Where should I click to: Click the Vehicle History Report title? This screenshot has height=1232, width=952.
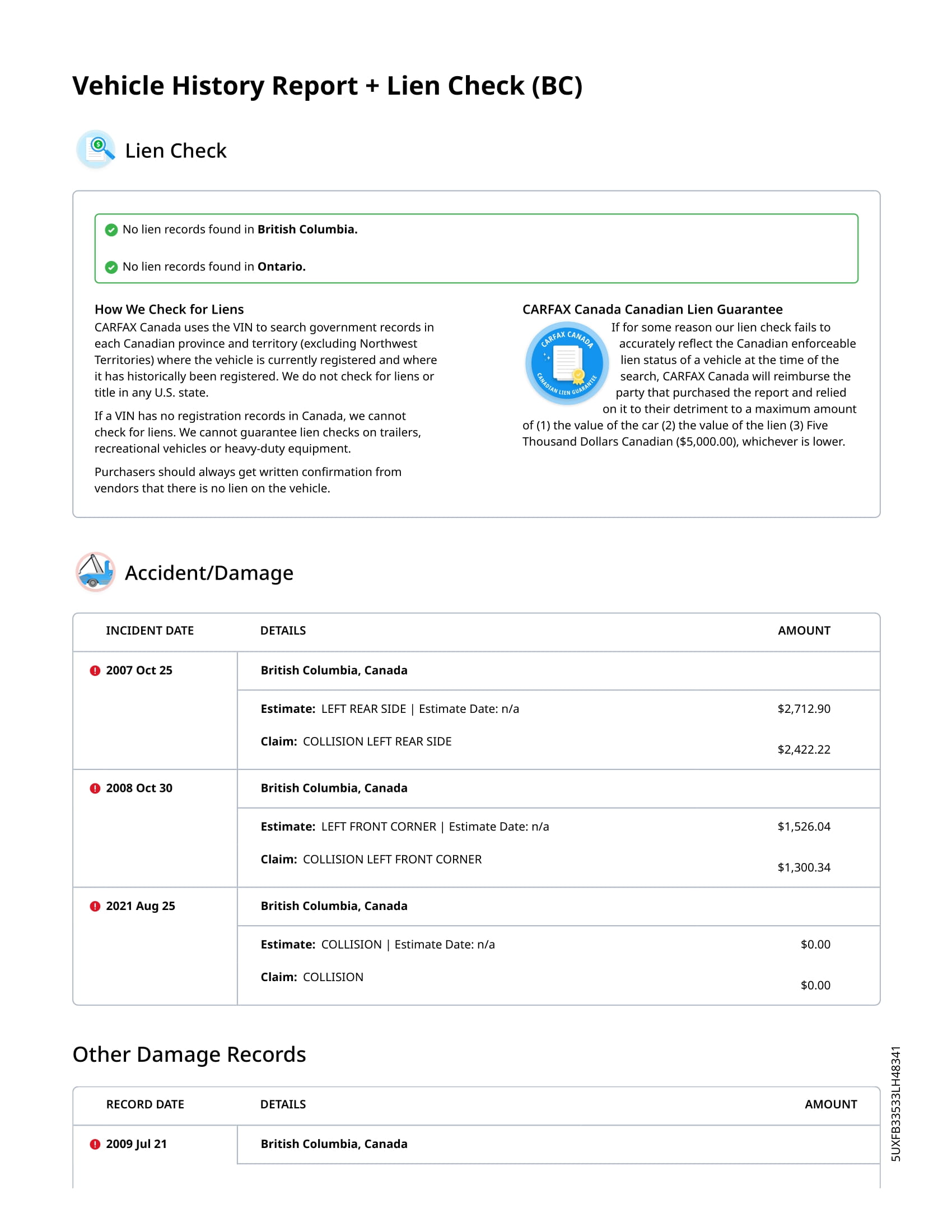coord(327,86)
